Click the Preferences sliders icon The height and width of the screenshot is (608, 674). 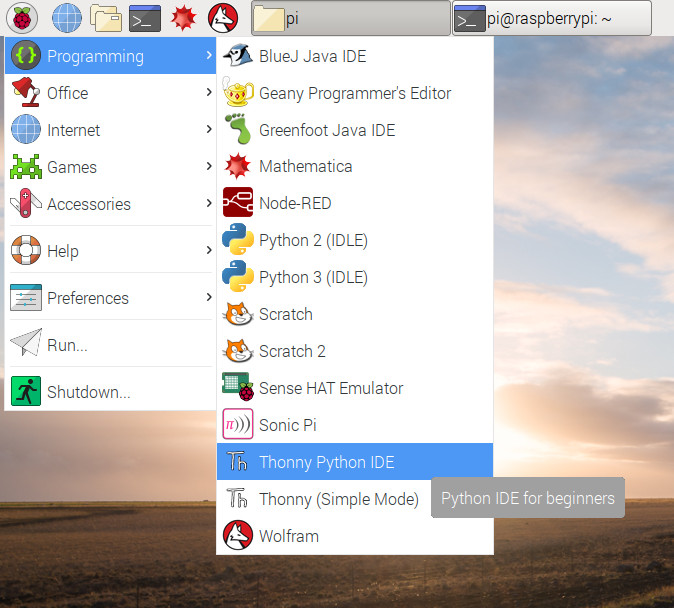pyautogui.click(x=26, y=297)
